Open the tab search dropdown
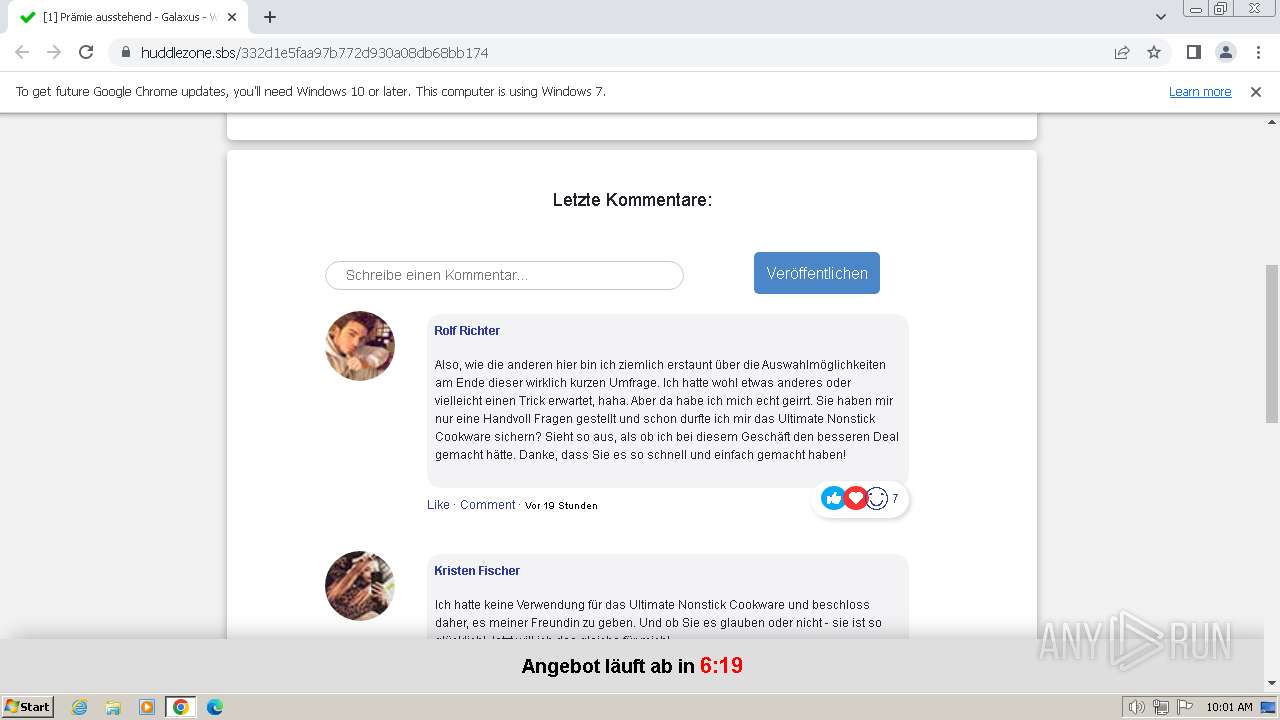This screenshot has height=720, width=1280. (x=1160, y=17)
